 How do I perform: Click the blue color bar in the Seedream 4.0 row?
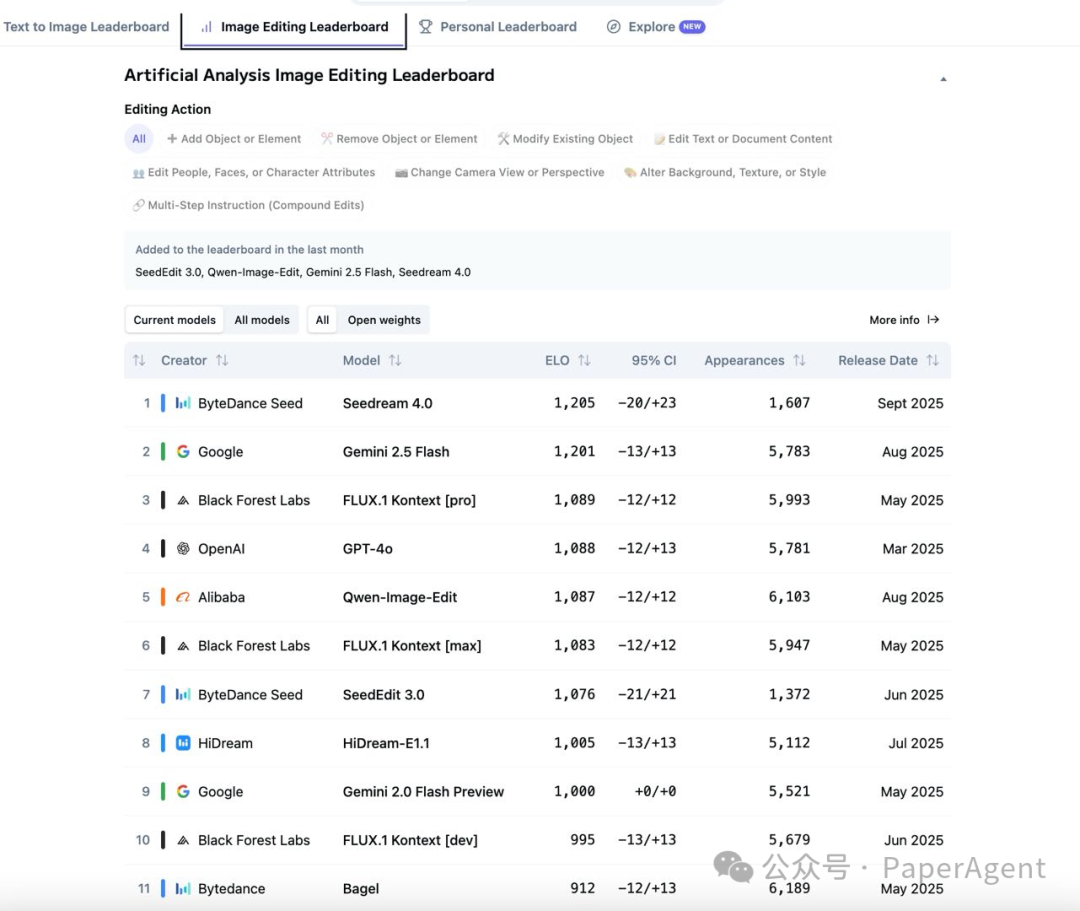pyautogui.click(x=163, y=403)
